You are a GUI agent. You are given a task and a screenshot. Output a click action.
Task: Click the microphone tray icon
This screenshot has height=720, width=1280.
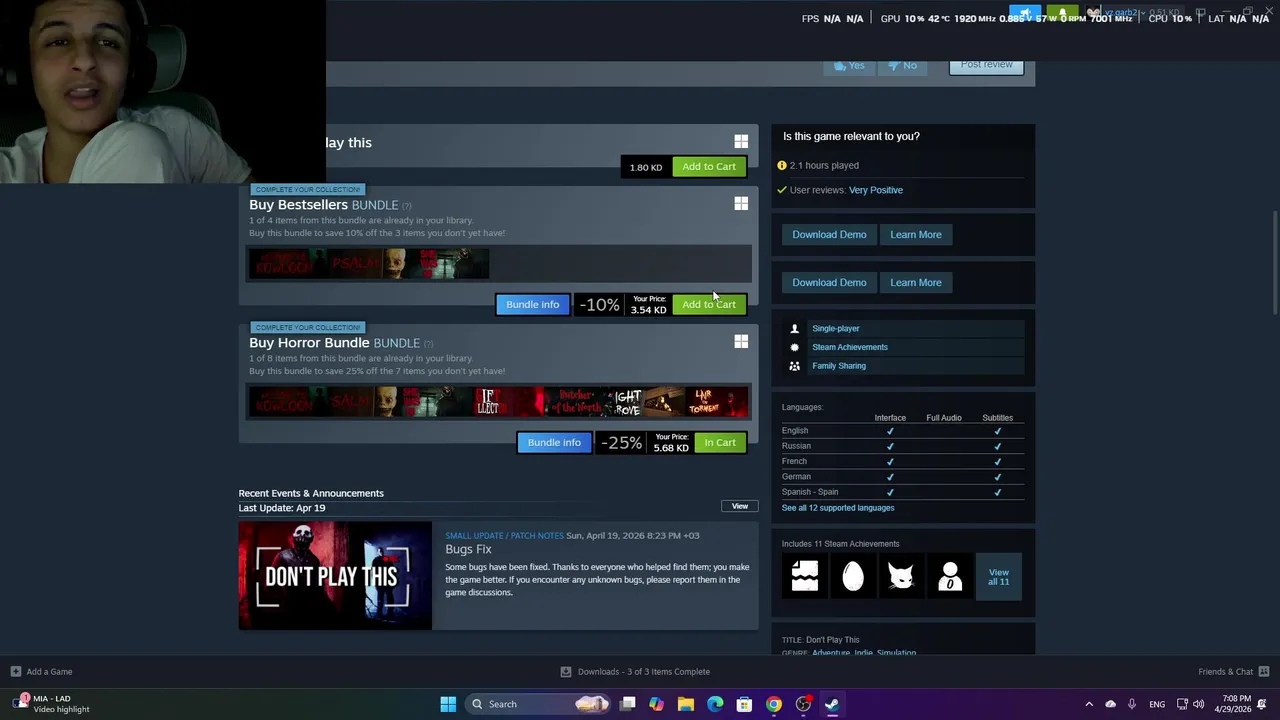pos(1131,704)
